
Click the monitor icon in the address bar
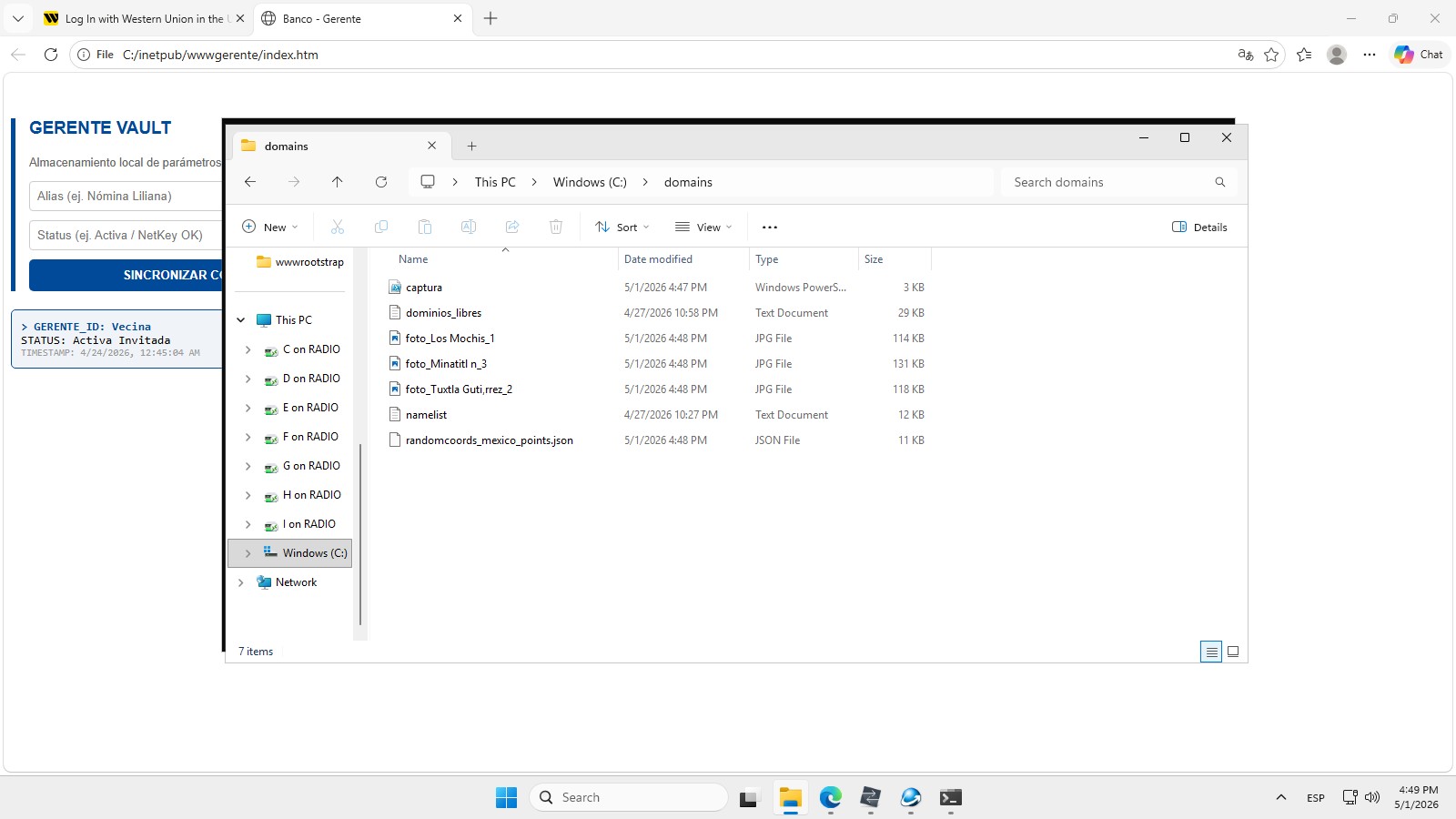428,182
